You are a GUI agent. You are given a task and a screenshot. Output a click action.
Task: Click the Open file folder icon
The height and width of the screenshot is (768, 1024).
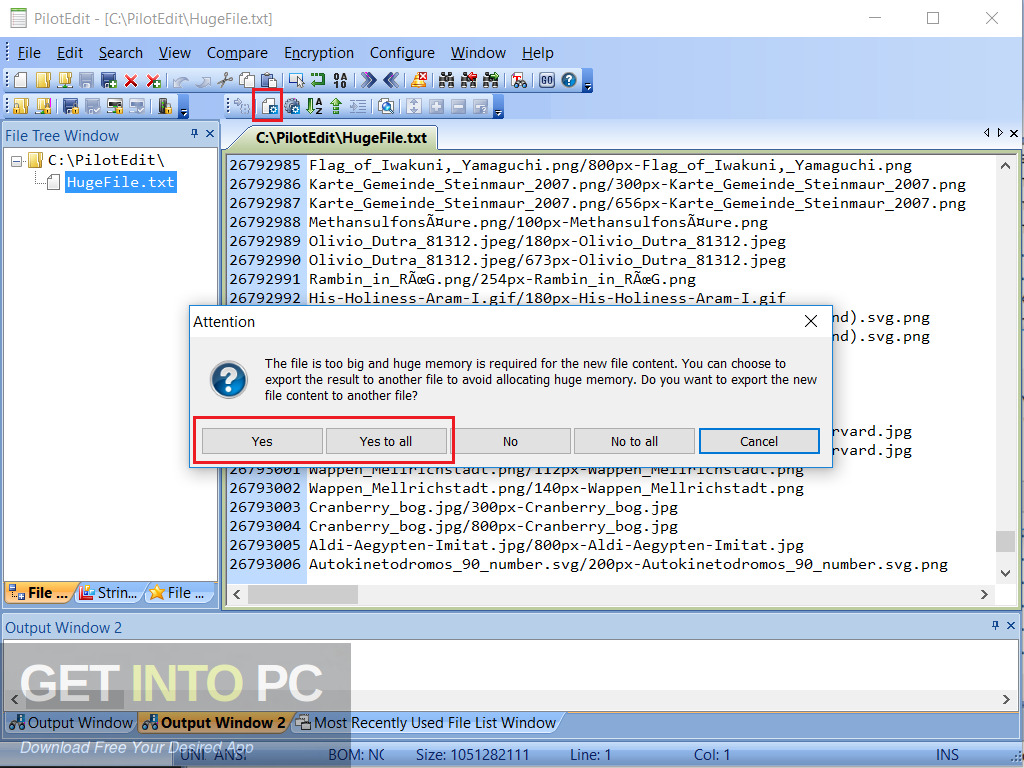pos(43,80)
